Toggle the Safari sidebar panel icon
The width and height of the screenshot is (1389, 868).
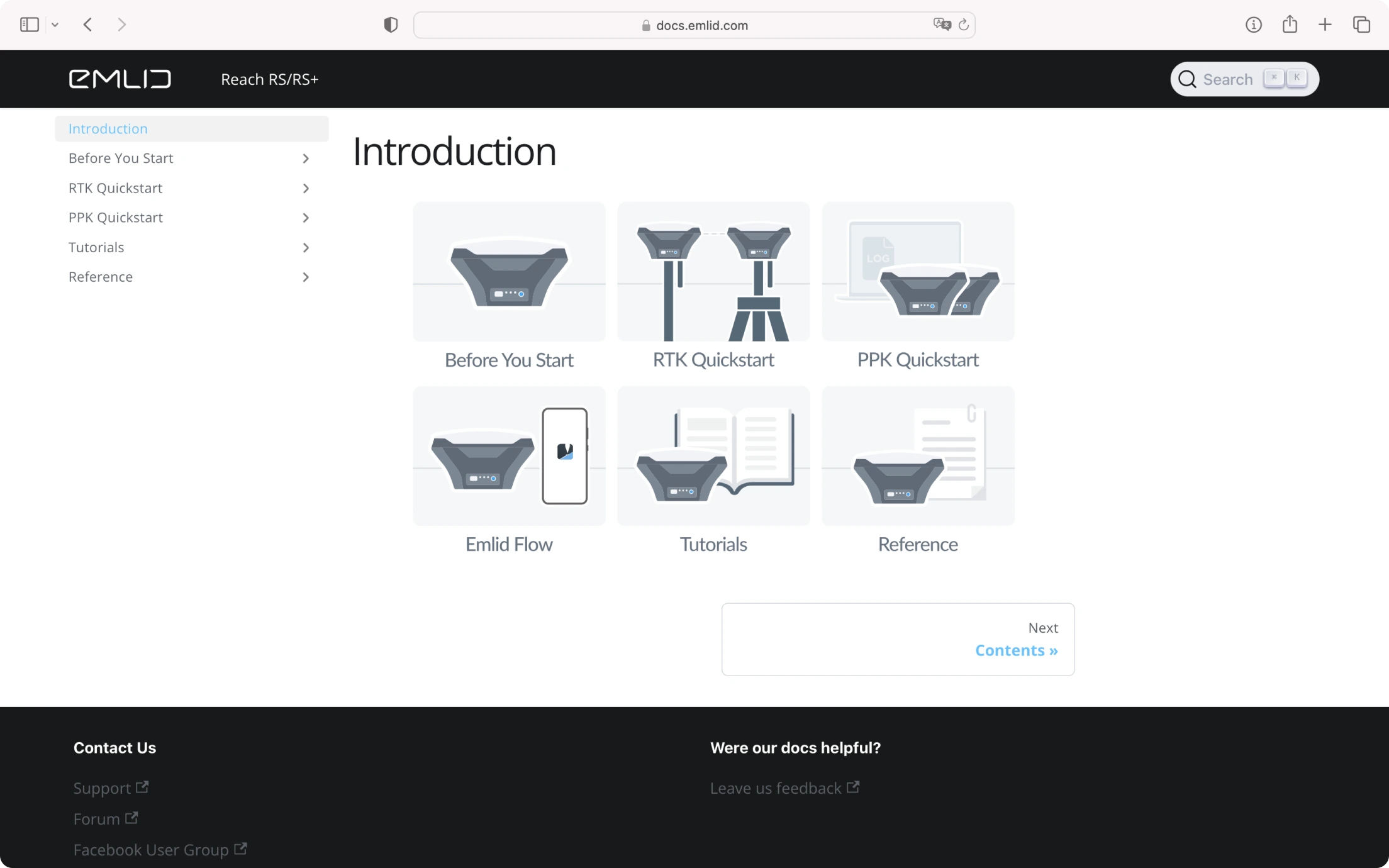(30, 25)
